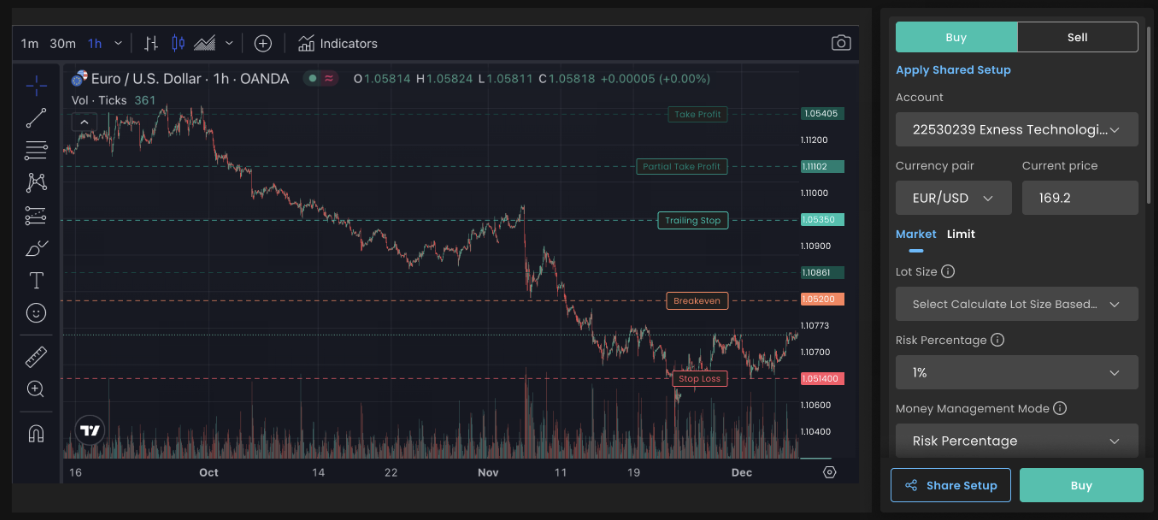Click the Trailing Stop line label
The width and height of the screenshot is (1158, 520).
(x=692, y=220)
